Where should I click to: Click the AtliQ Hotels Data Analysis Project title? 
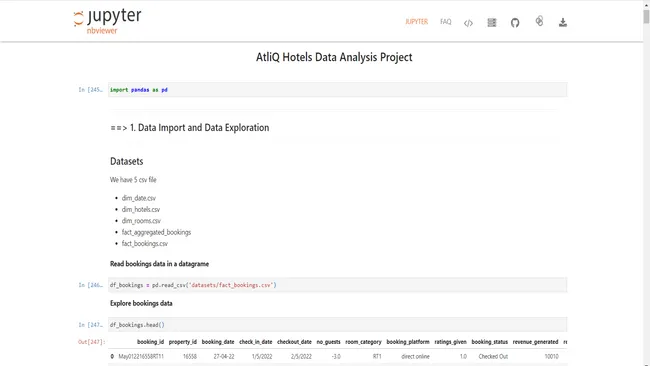334,57
